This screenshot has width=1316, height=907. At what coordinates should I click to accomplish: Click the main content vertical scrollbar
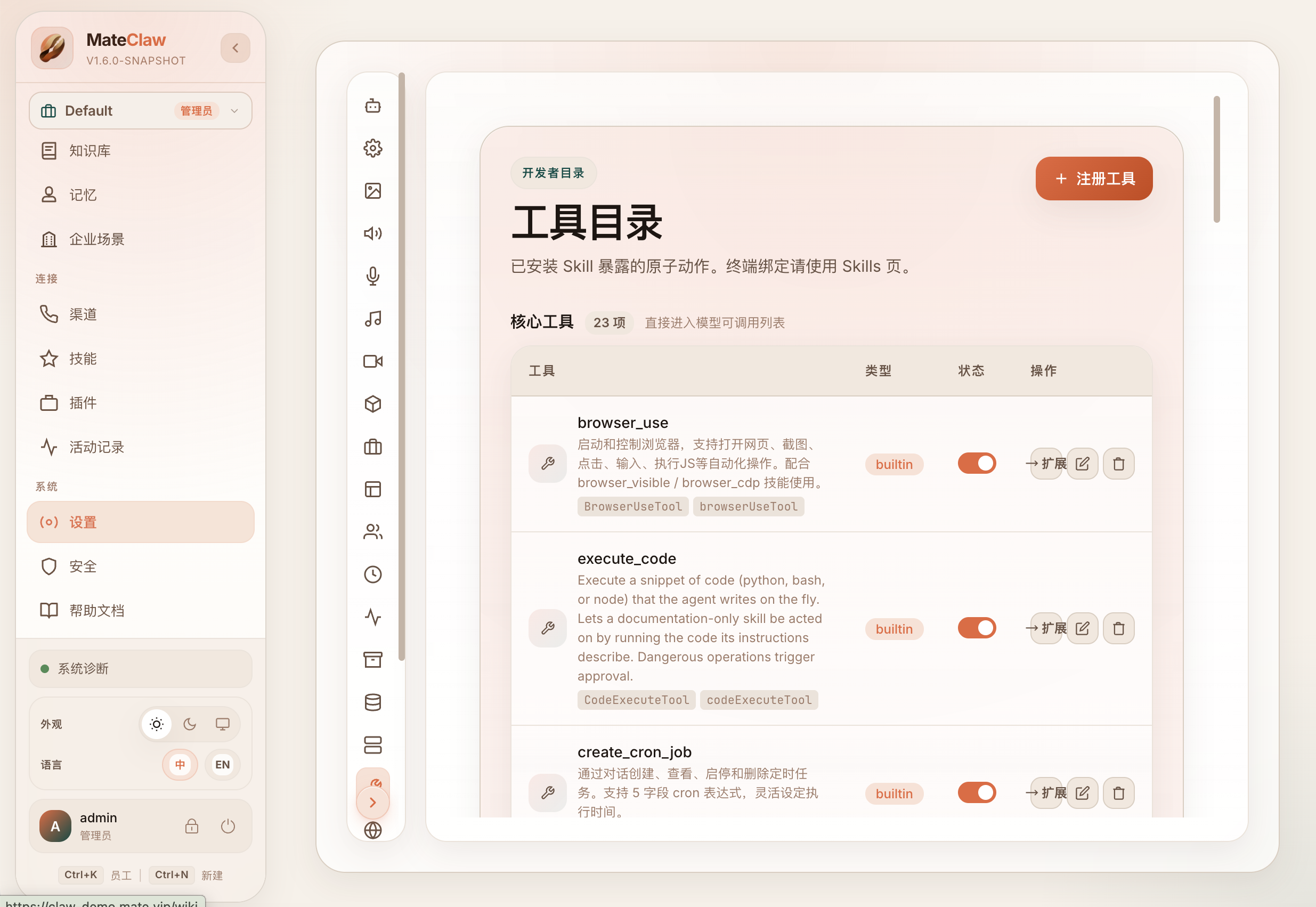point(1216,159)
